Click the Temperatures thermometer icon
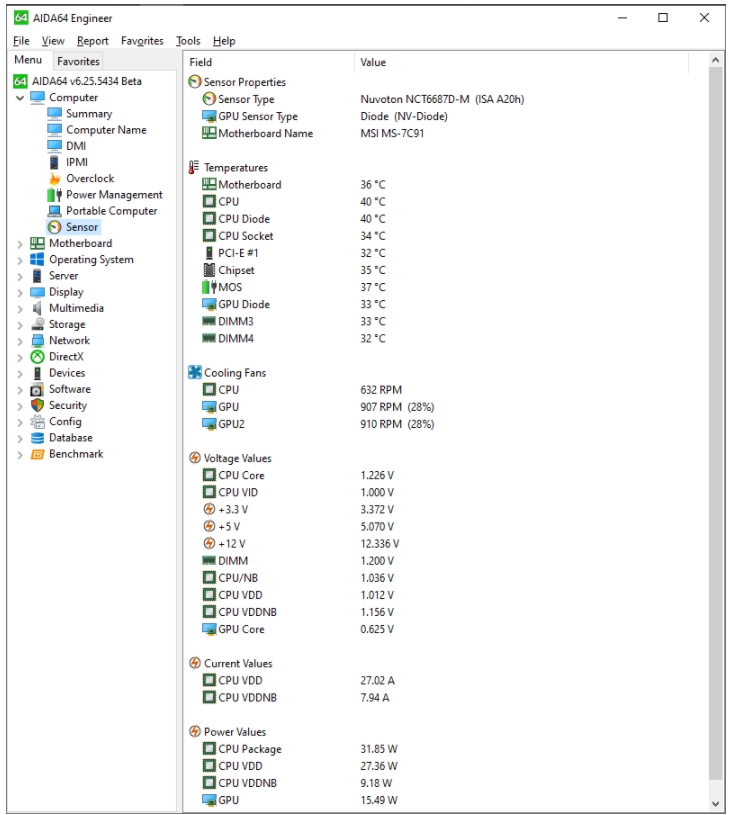The width and height of the screenshot is (729, 815). 194,167
